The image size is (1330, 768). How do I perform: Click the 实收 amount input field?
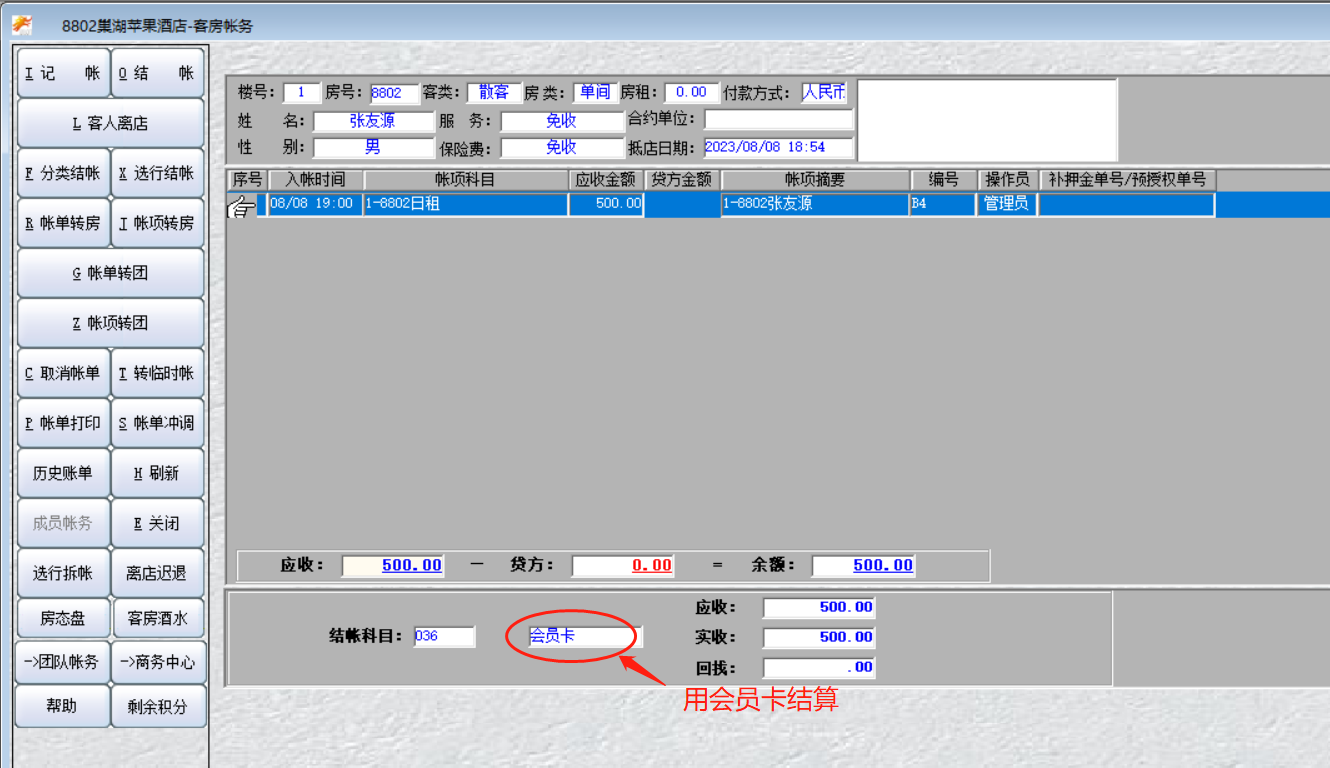(x=818, y=637)
